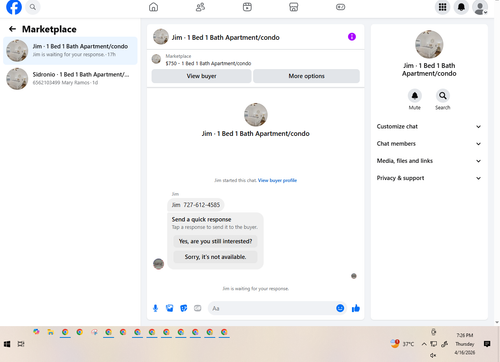Open the Marketplace storefront icon
The width and height of the screenshot is (500, 362).
294,7
